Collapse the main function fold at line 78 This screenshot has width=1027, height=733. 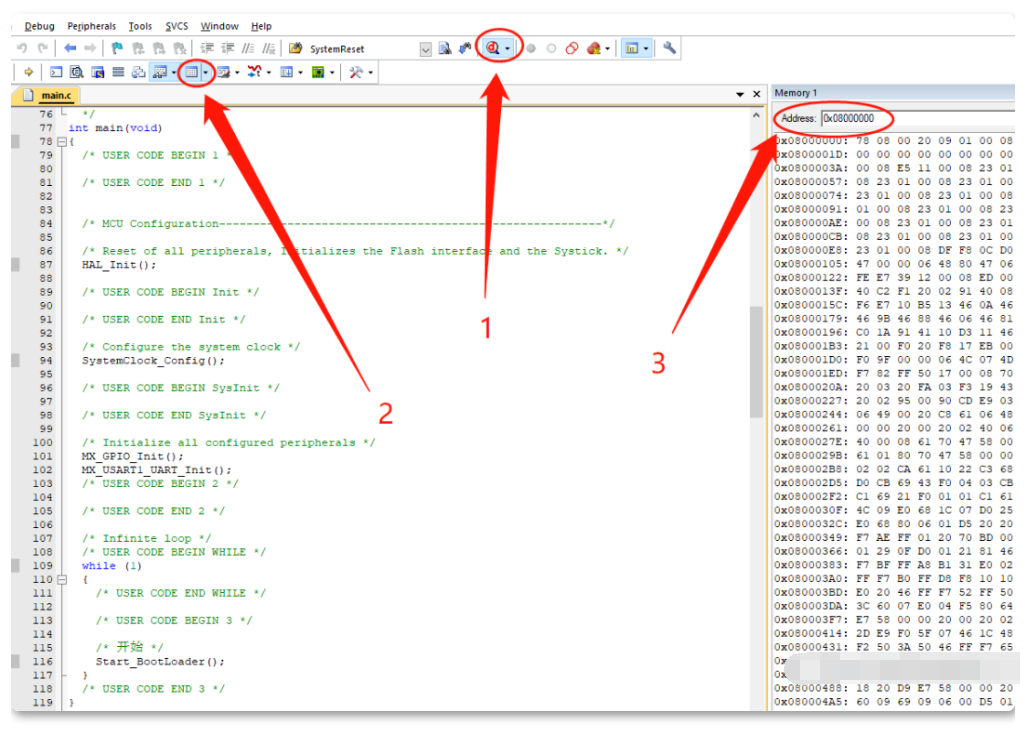60,142
